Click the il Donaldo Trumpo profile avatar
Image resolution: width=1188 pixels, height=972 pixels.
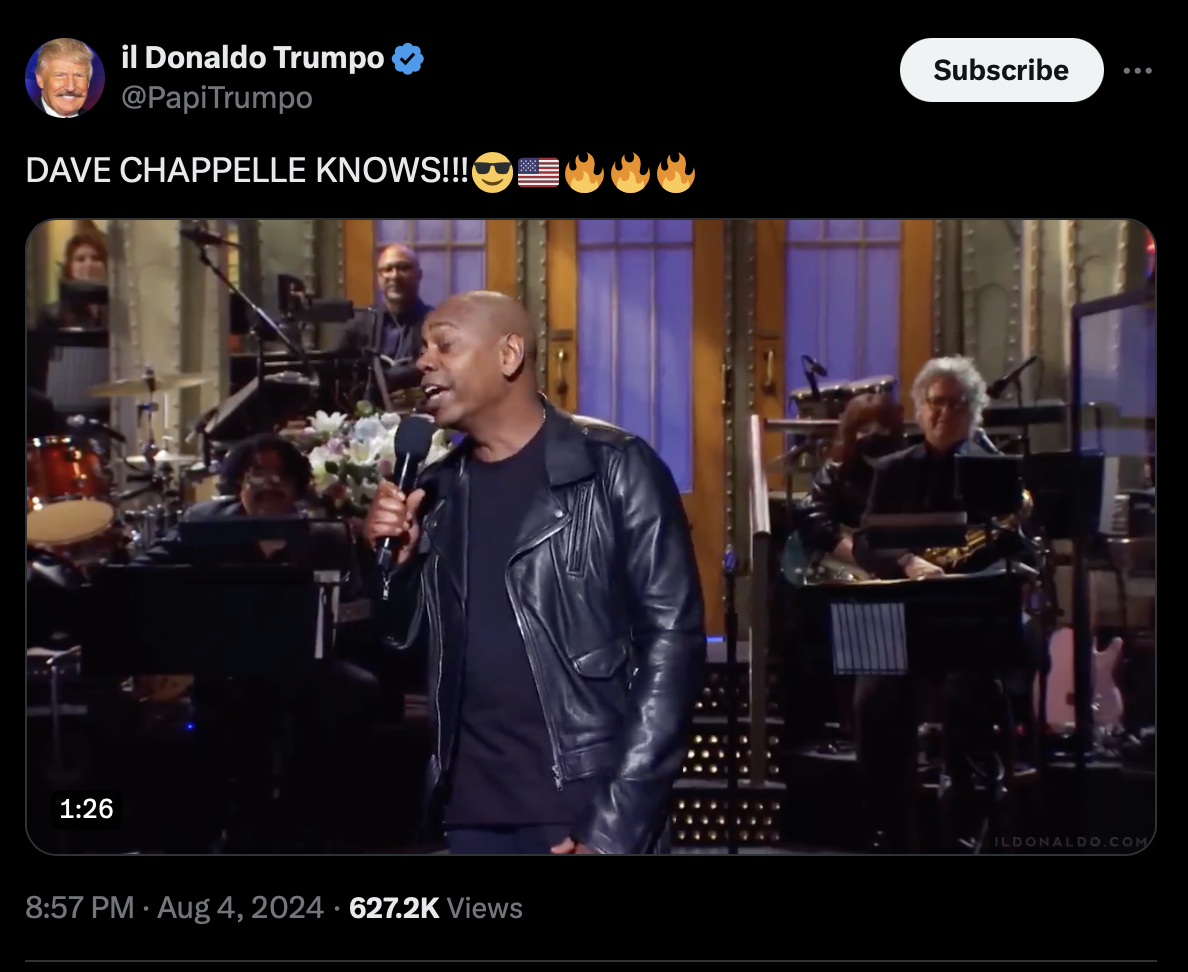point(64,77)
